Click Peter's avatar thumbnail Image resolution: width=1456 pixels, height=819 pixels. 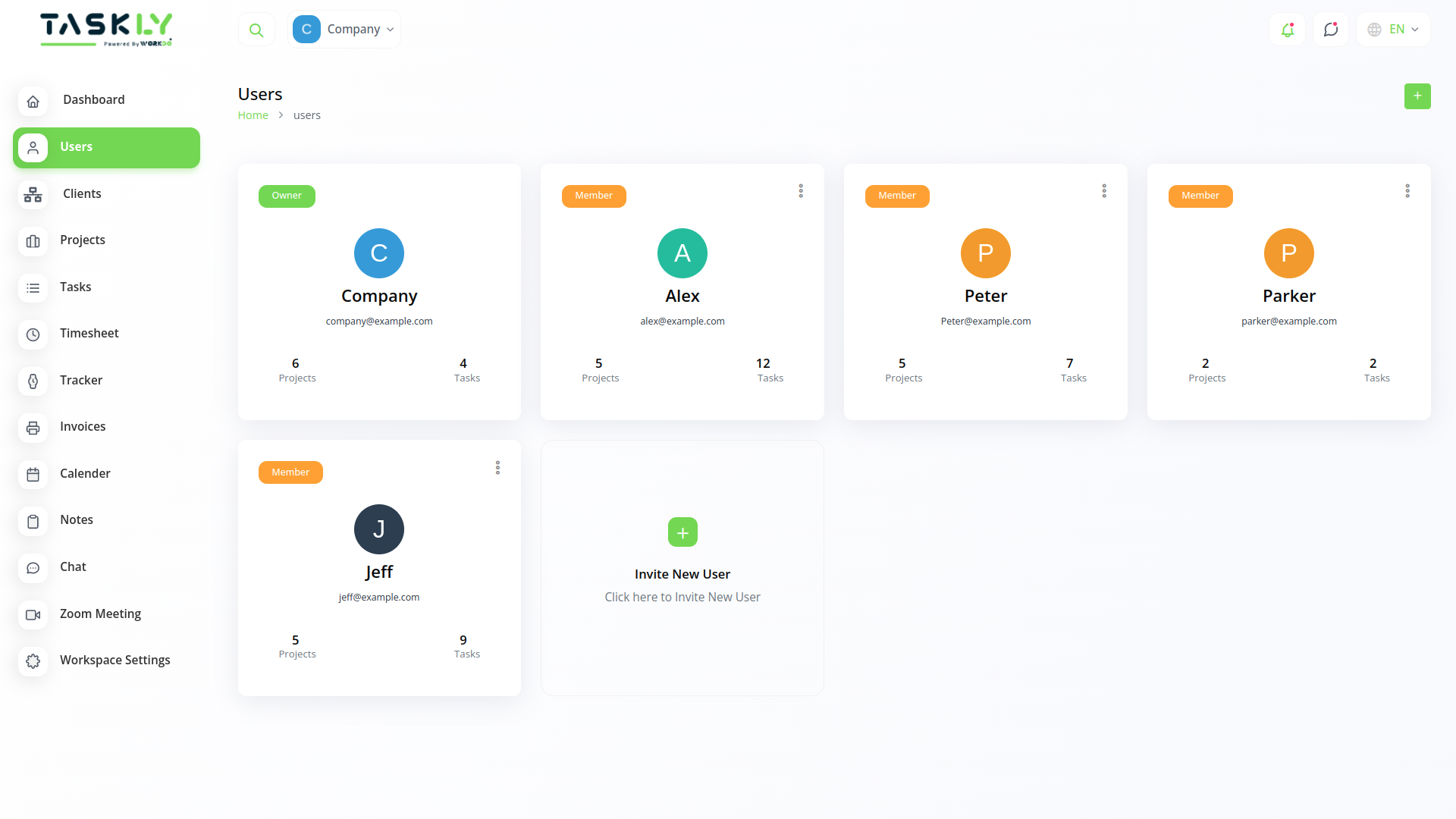tap(985, 253)
